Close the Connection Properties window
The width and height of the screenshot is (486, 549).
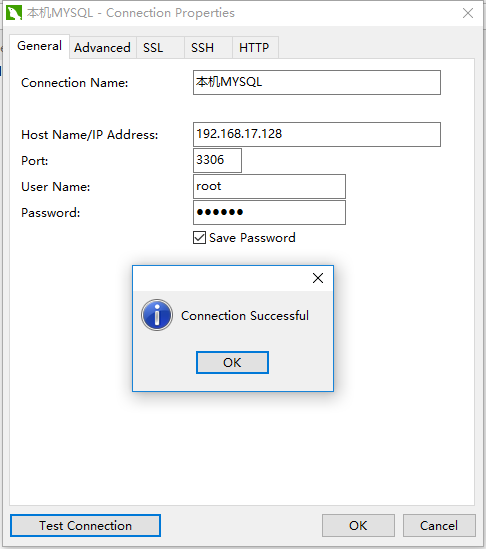(x=468, y=13)
